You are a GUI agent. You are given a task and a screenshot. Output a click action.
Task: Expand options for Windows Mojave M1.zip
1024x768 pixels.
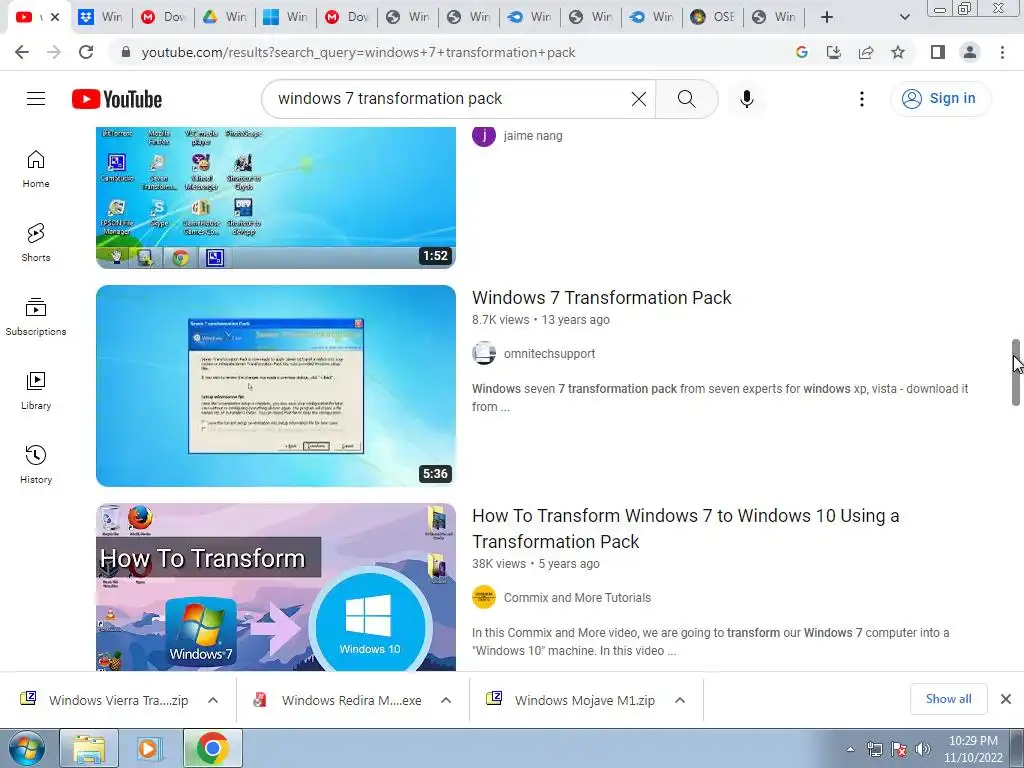pyautogui.click(x=680, y=700)
